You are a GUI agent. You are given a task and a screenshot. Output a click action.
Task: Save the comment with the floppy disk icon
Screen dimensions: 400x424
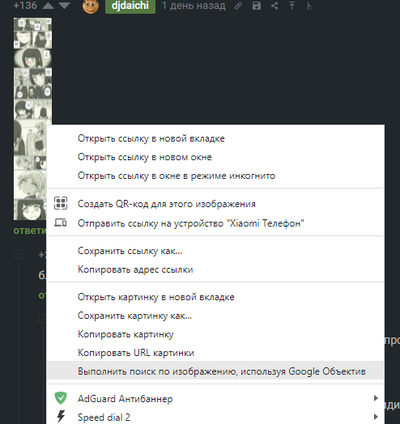(256, 6)
